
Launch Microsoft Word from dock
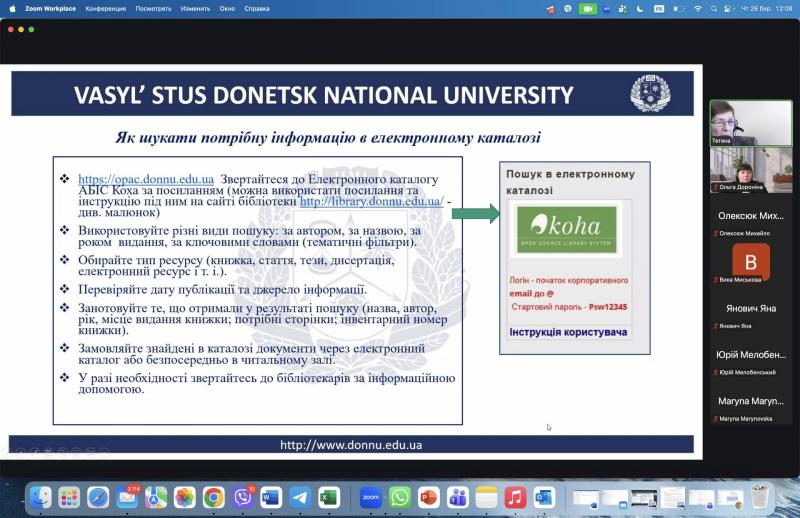click(x=271, y=497)
